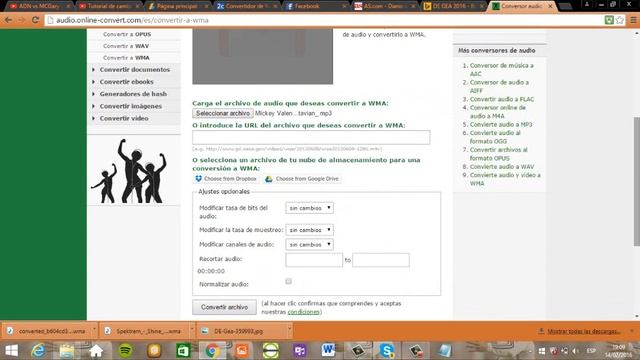
Task: Click Choose from Google Drive
Action: coord(303,179)
